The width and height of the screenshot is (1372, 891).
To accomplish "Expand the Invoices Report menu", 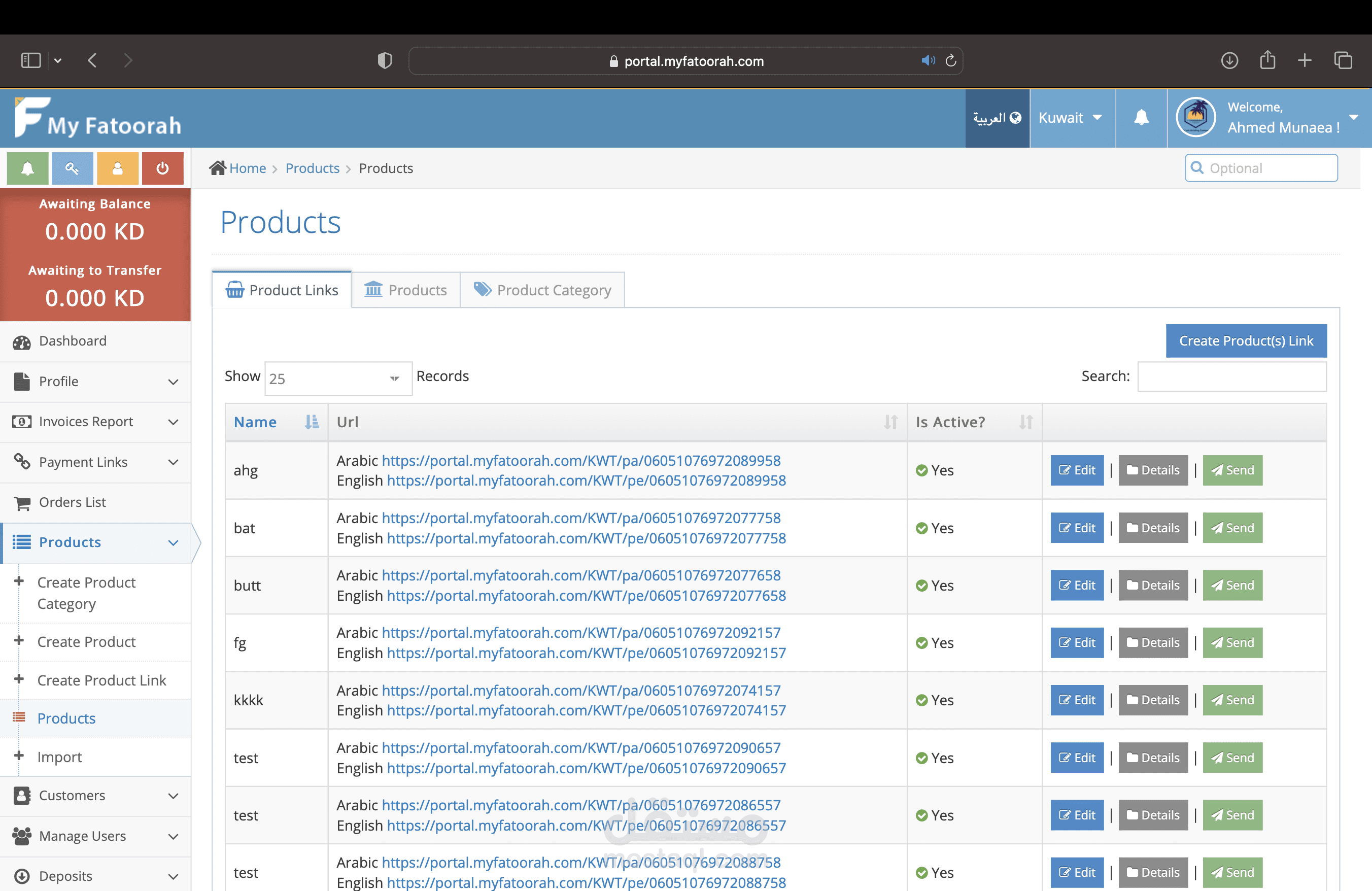I will point(96,422).
